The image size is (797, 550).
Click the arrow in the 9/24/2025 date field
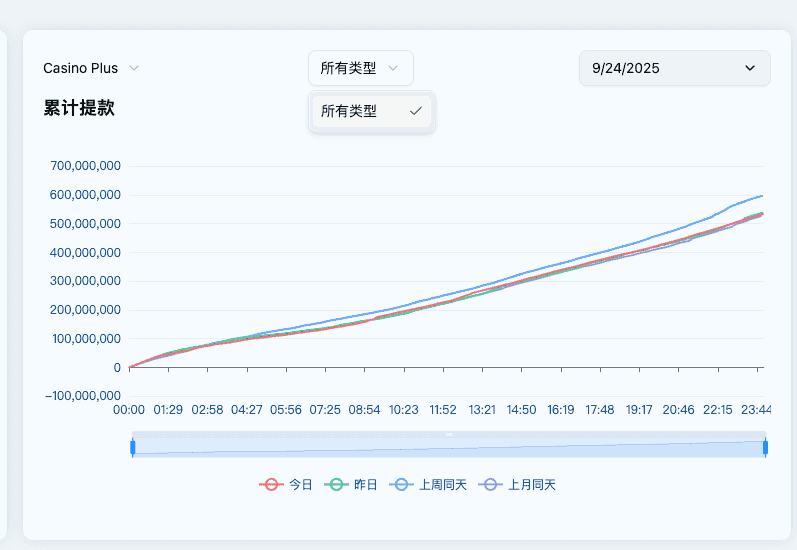pos(750,68)
